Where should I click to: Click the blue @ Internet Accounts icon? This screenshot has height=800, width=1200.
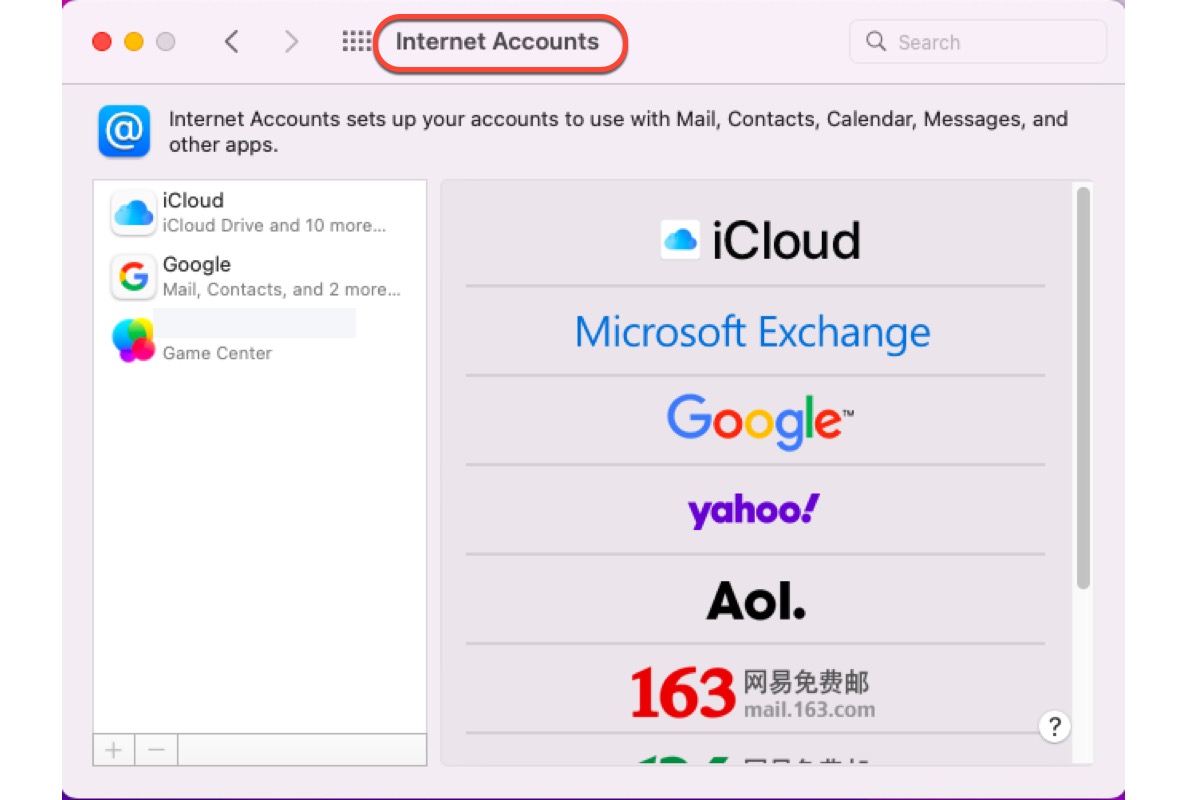pos(124,131)
